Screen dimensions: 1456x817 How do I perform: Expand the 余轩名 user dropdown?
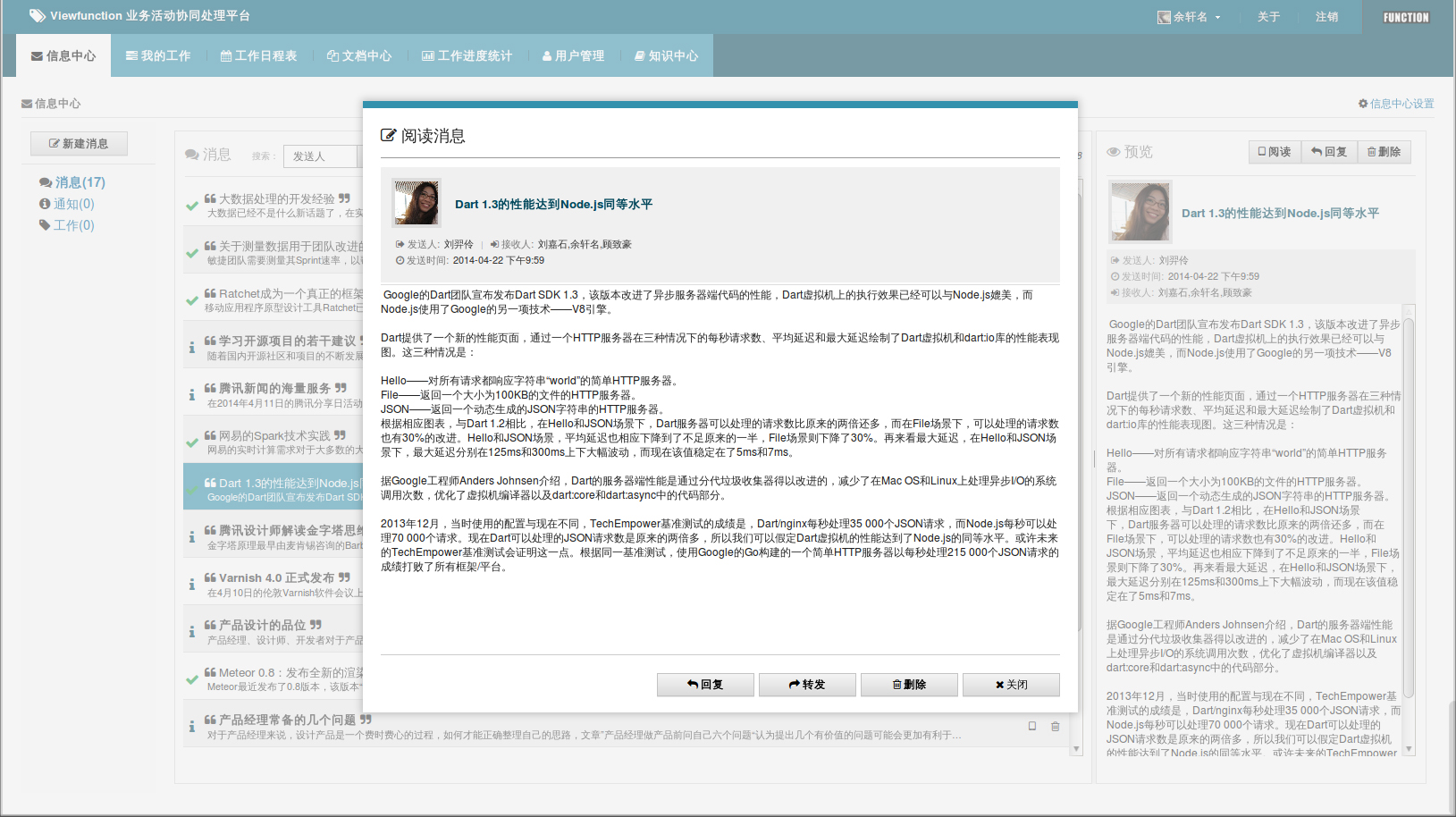coord(1189,17)
